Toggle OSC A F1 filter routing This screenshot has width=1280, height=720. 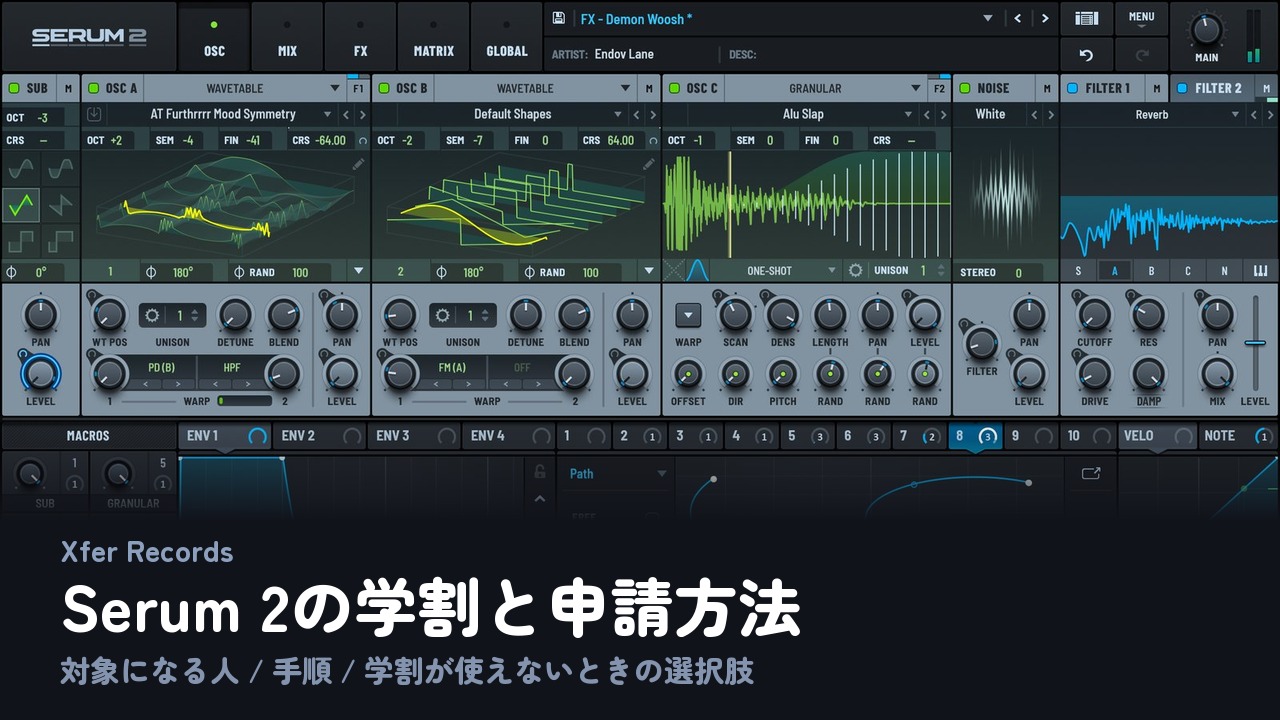tap(358, 88)
